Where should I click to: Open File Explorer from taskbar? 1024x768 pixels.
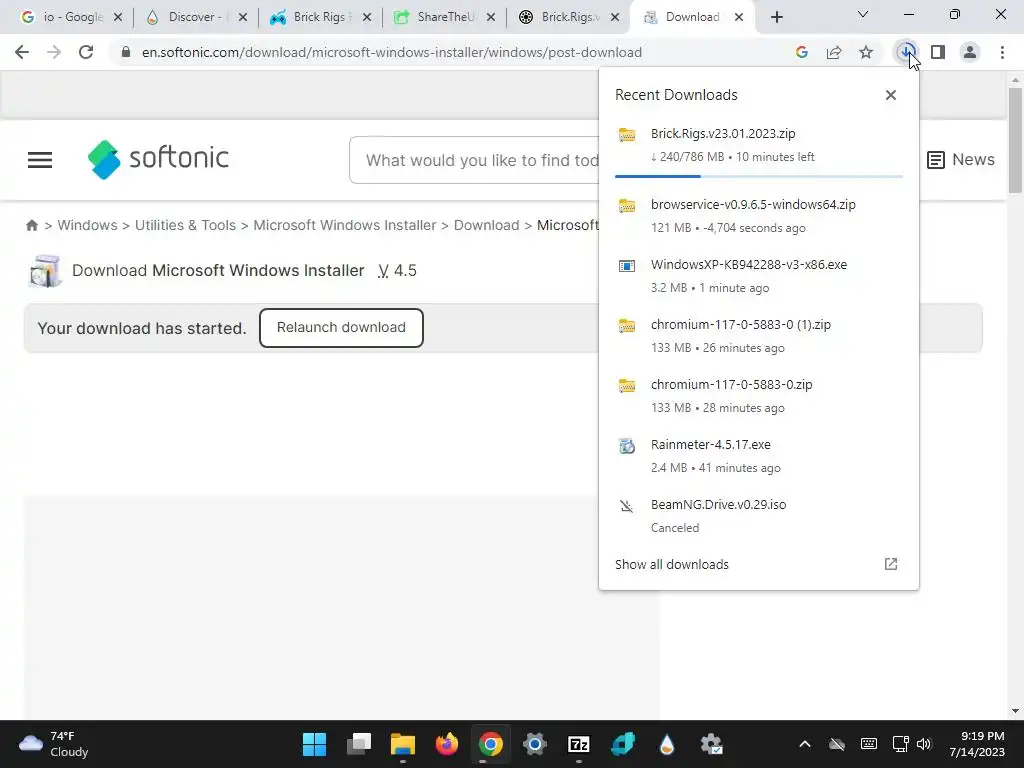pos(403,744)
